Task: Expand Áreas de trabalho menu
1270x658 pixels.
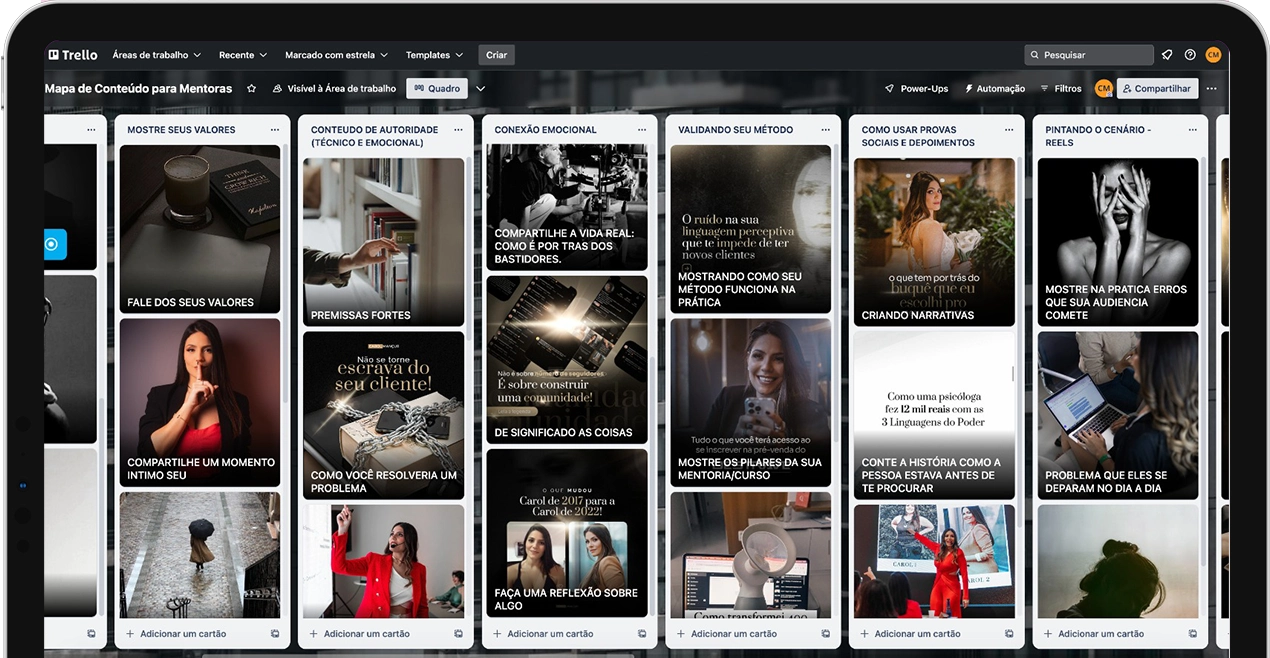Action: point(156,55)
